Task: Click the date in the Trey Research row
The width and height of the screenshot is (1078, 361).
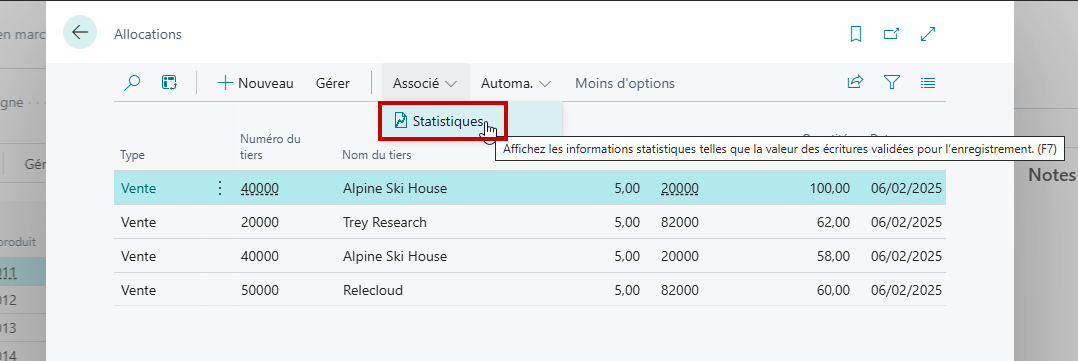Action: click(x=906, y=222)
